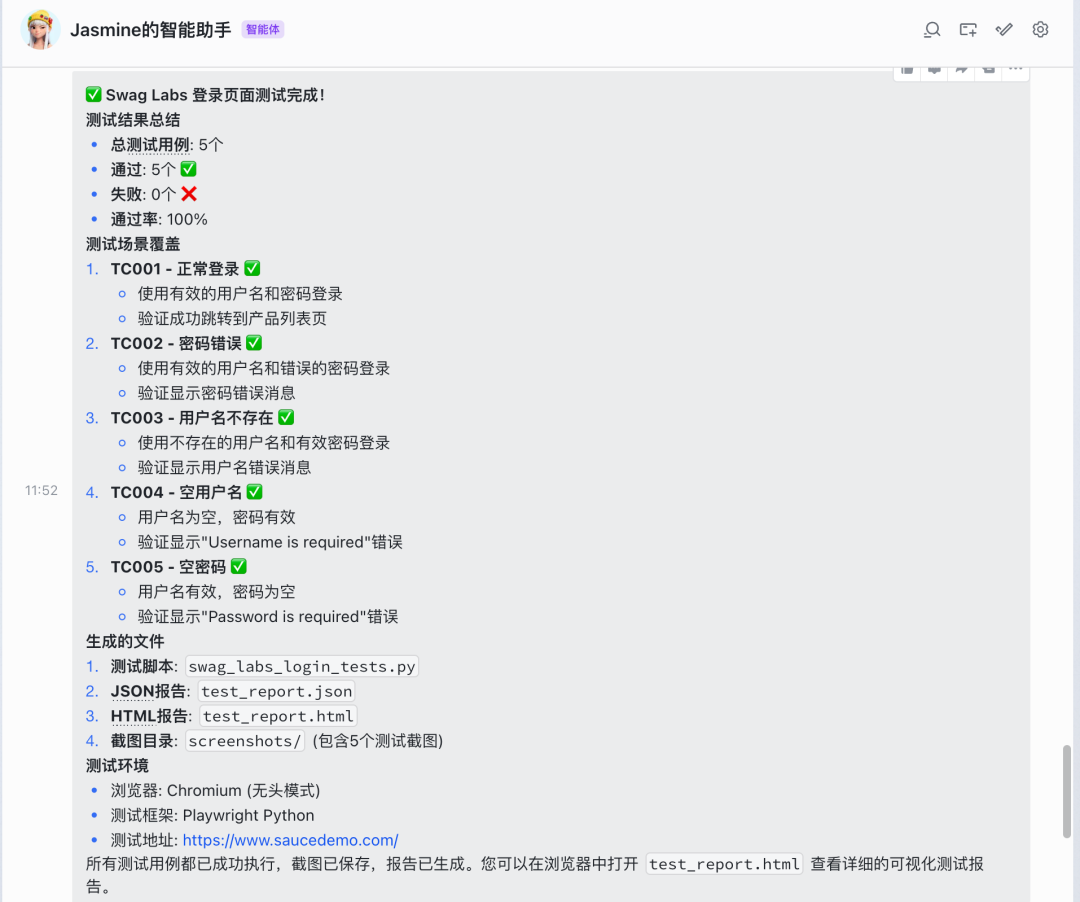The width and height of the screenshot is (1080, 902).
Task: Open the https://www.saucedemo.com/ link
Action: pos(290,840)
